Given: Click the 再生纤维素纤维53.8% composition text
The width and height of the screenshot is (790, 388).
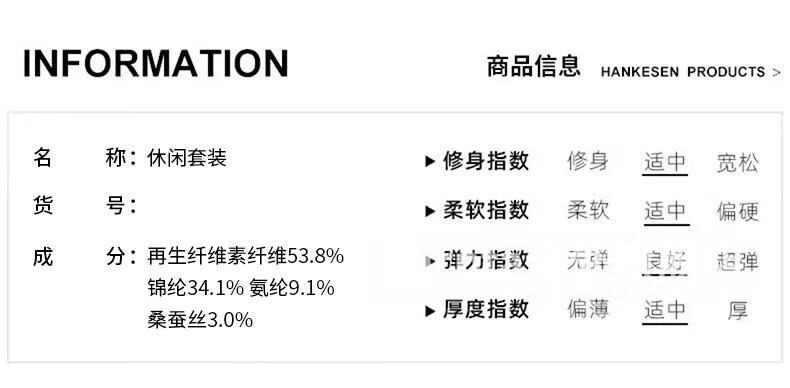Looking at the screenshot, I should pyautogui.click(x=245, y=256).
